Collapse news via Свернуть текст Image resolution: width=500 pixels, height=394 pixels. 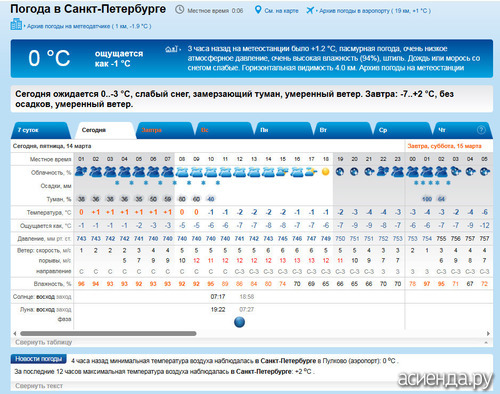[39, 386]
